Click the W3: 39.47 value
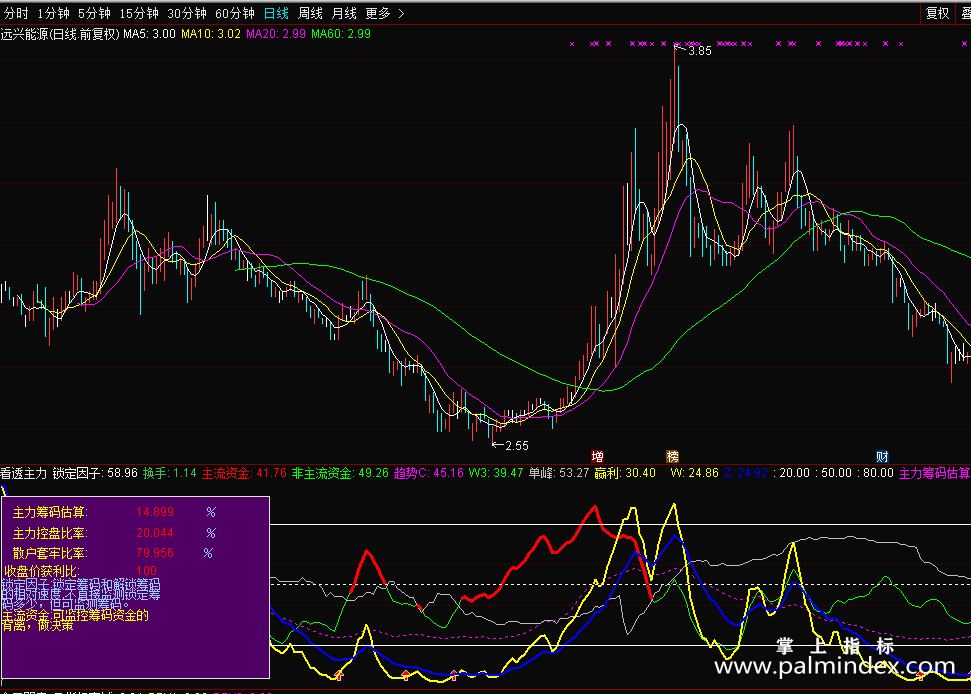971x694 pixels. click(x=495, y=474)
